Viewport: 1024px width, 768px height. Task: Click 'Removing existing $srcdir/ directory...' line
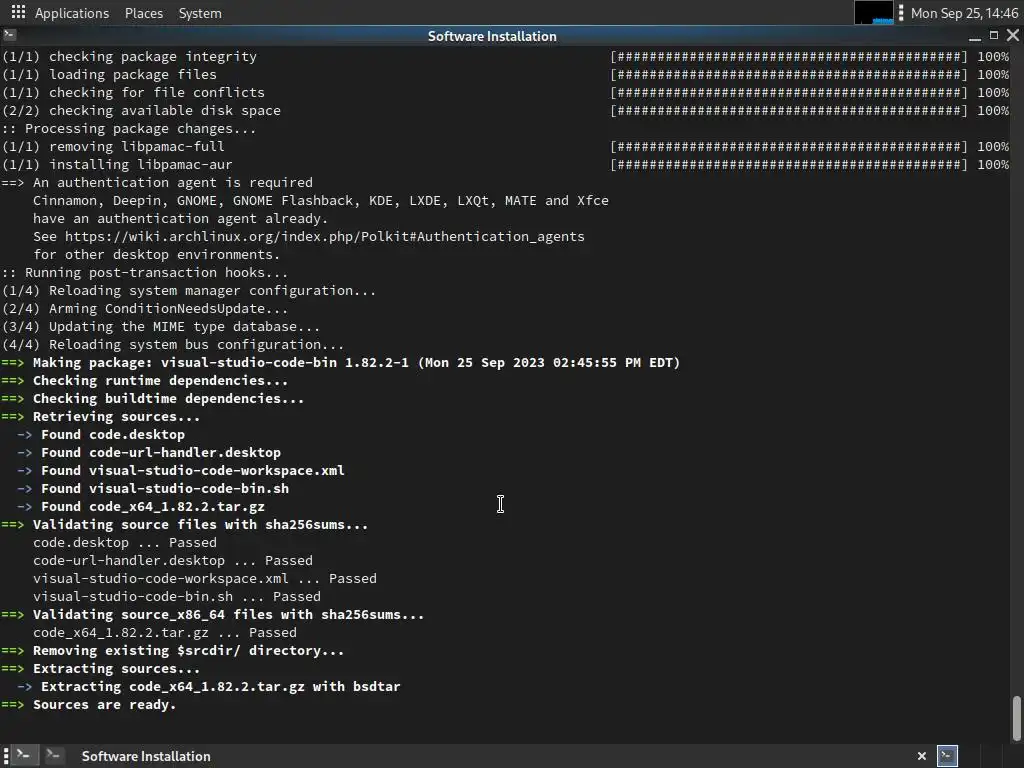(x=172, y=650)
